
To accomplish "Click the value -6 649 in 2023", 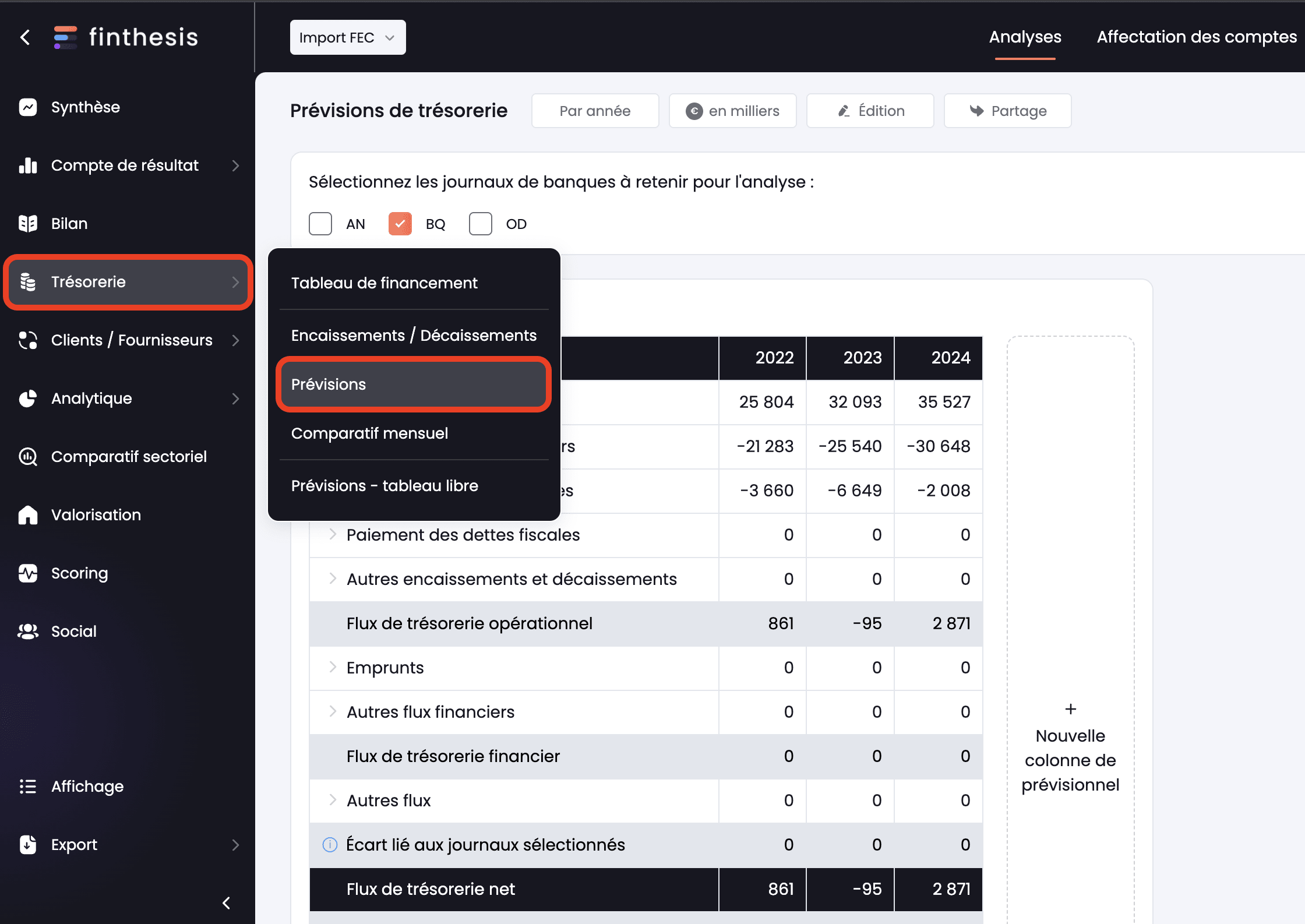I will tap(854, 491).
